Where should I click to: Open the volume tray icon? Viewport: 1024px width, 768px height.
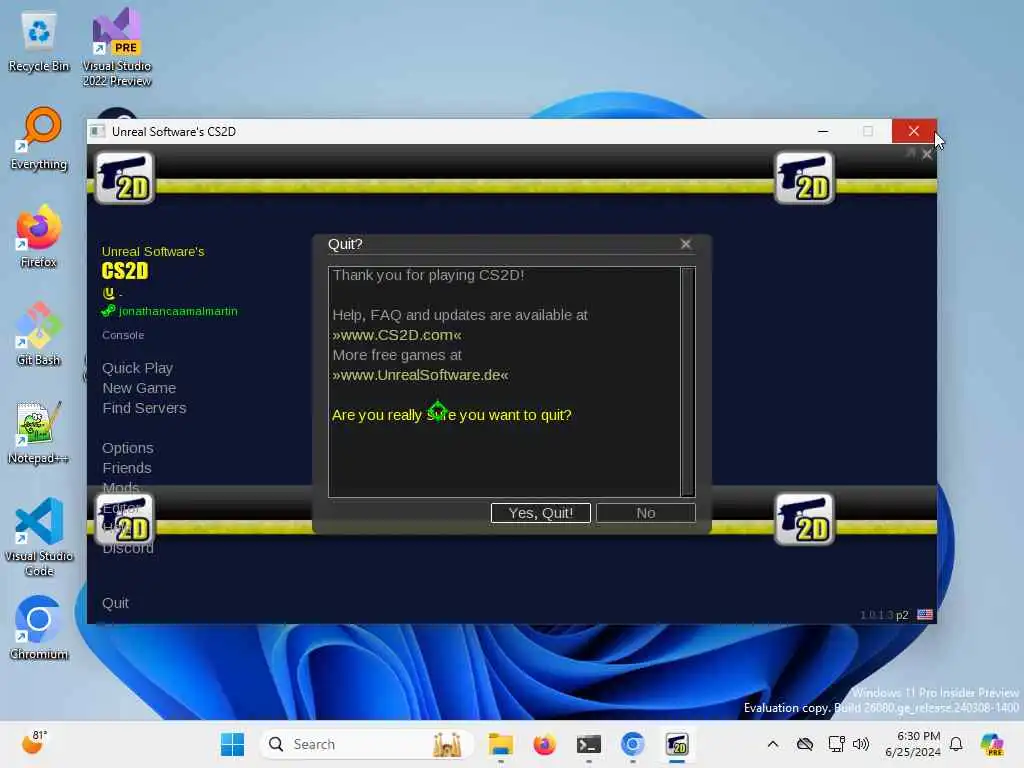point(861,744)
